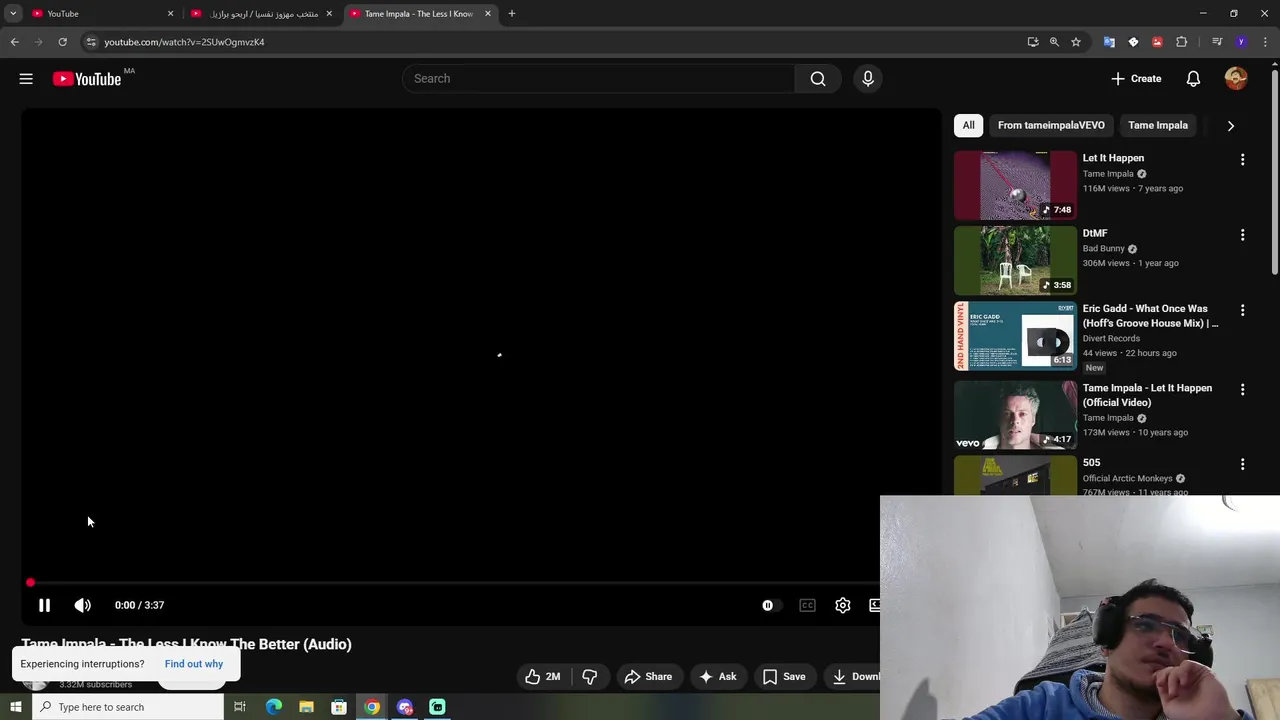The height and width of the screenshot is (720, 1280).
Task: Bookmark this page with the star
Action: click(x=1076, y=42)
